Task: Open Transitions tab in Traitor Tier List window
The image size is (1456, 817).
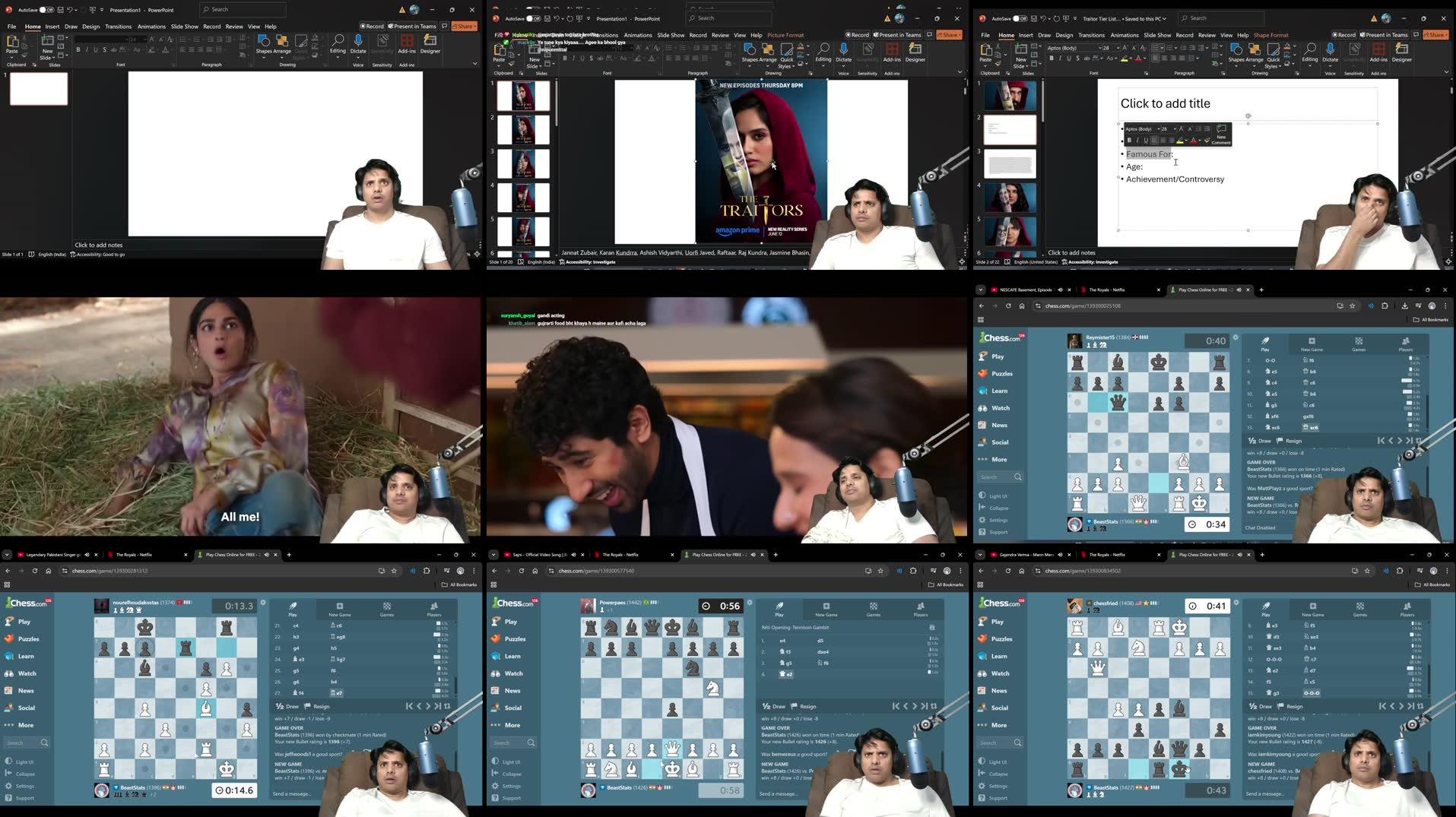Action: [x=1091, y=35]
